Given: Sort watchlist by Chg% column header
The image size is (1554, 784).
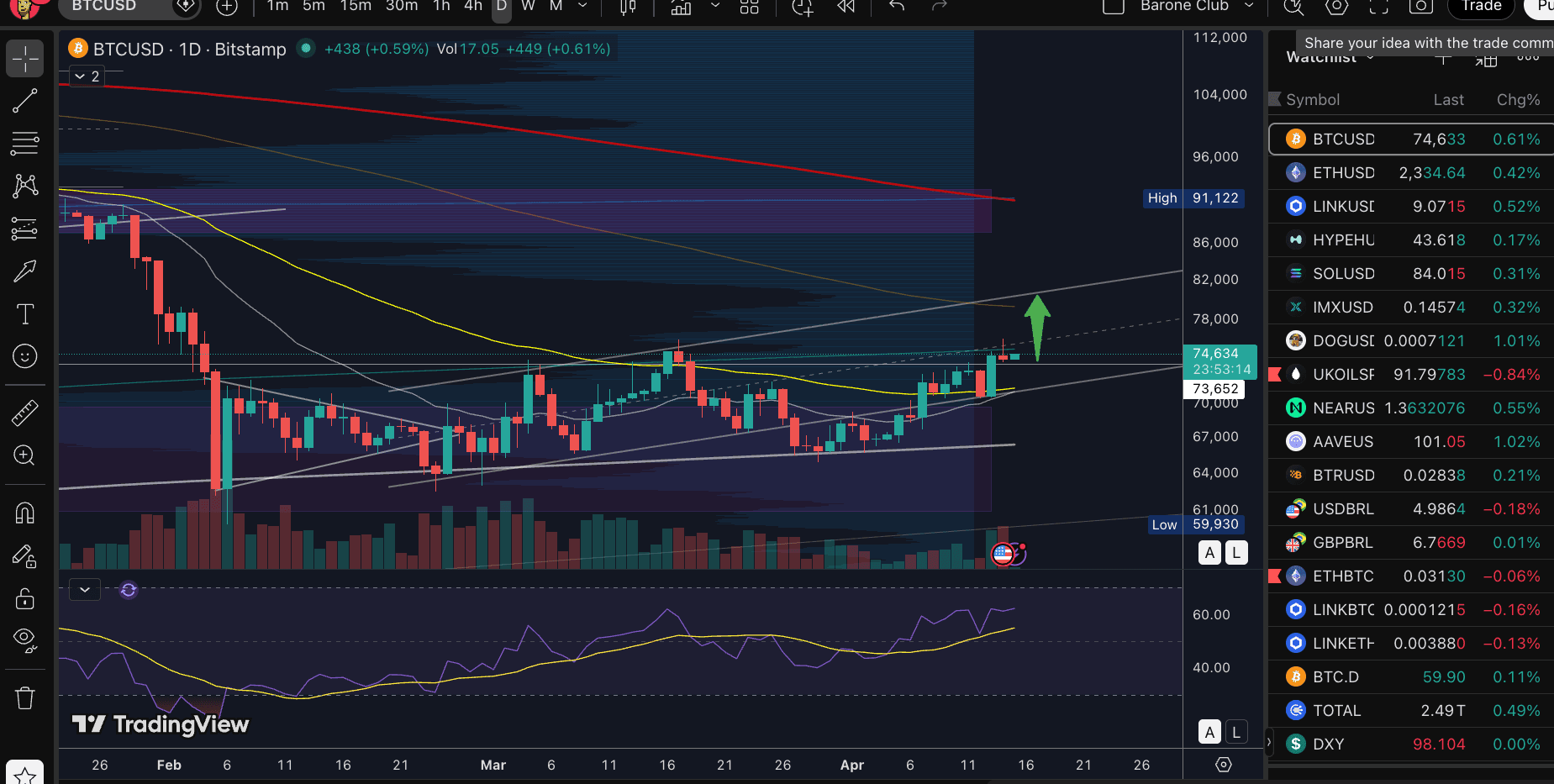Looking at the screenshot, I should 1518,100.
